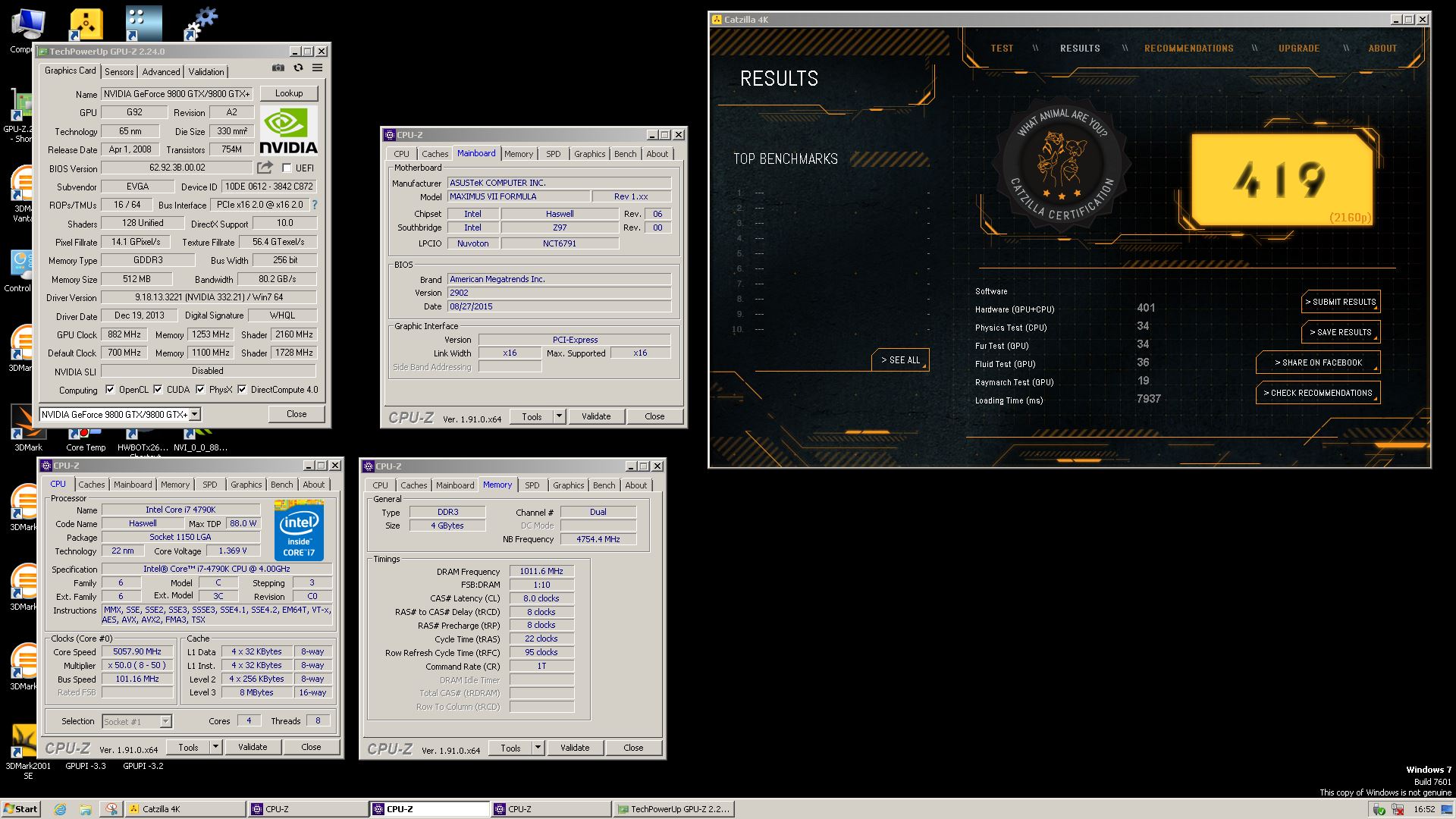Click Validate in CPU tab CPU-Z window

[x=253, y=747]
